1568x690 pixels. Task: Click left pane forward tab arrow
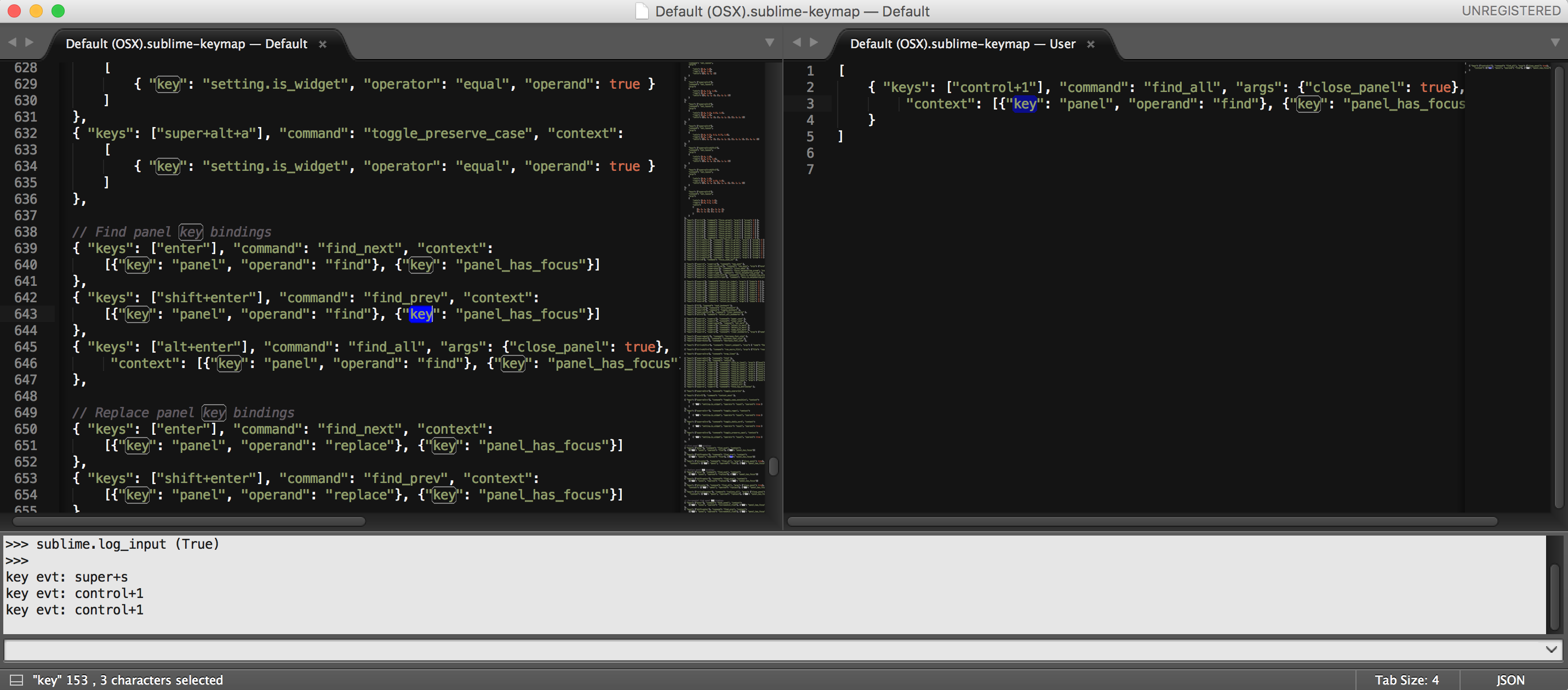[29, 42]
